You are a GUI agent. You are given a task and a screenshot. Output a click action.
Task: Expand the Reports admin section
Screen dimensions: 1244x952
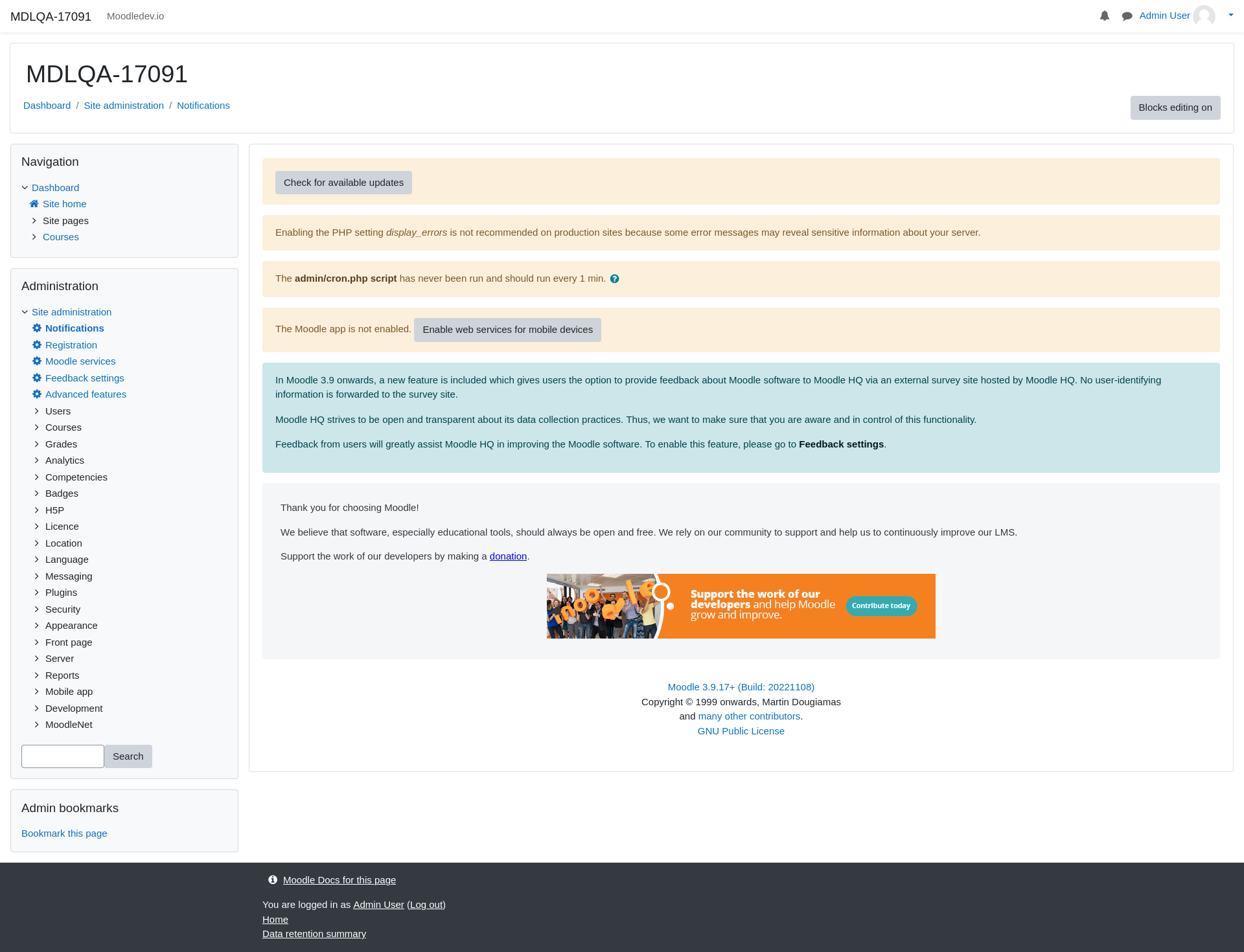(37, 675)
